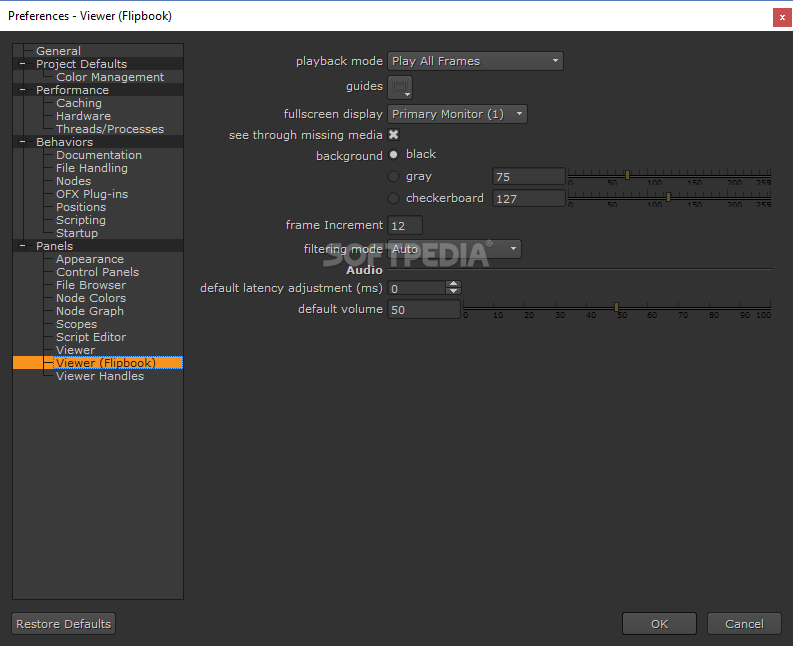Click the gray value field showing 75
793x646 pixels.
[x=528, y=177]
